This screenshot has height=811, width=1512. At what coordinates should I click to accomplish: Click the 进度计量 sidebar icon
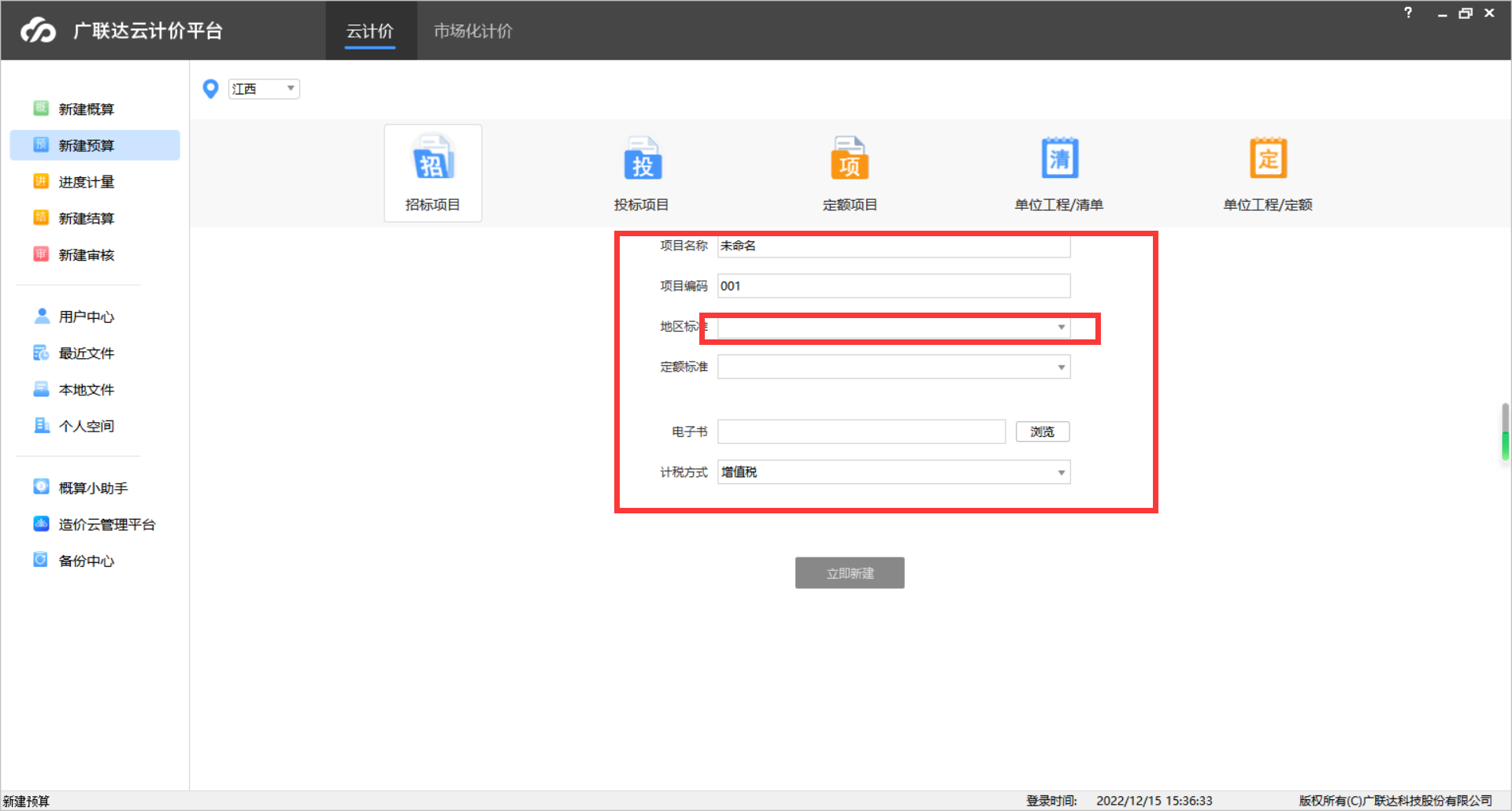click(41, 182)
